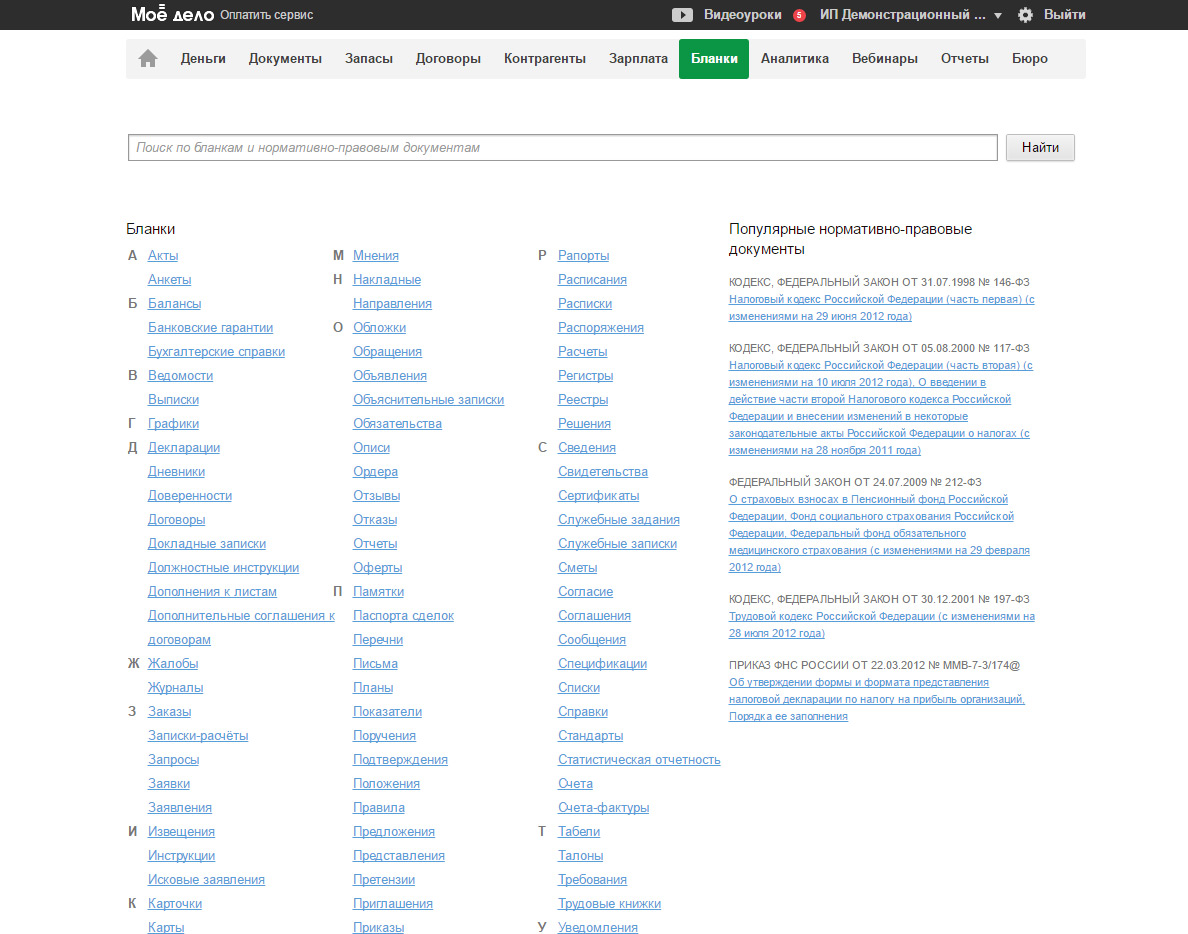1188x934 pixels.
Task: Open the Оплатить сервис link
Action: point(266,15)
